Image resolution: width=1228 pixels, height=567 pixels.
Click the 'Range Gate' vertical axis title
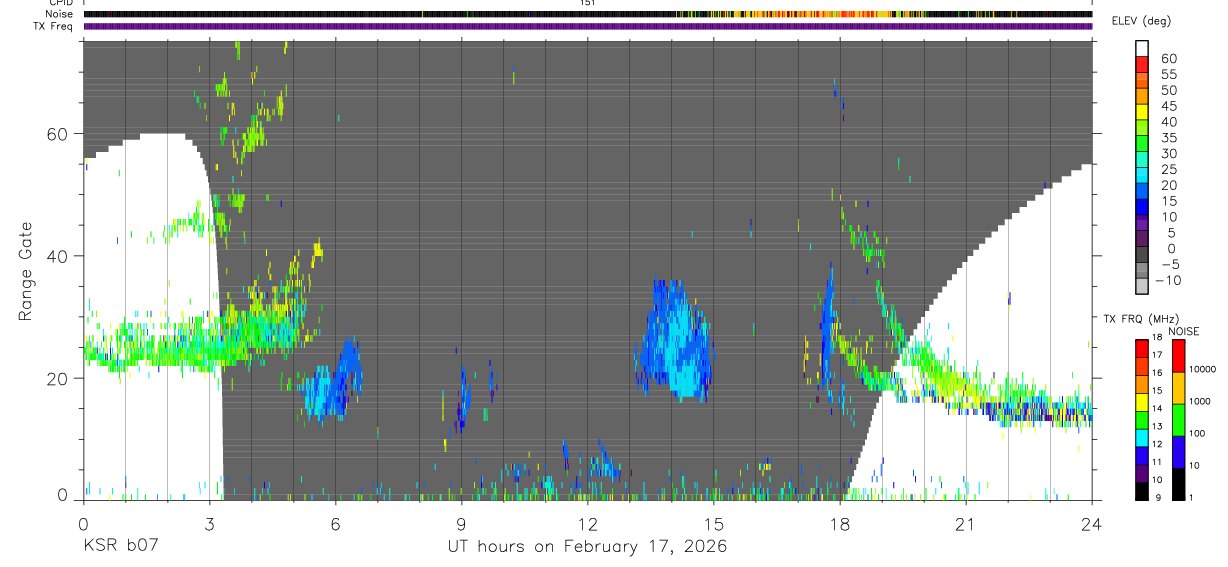[x=24, y=270]
